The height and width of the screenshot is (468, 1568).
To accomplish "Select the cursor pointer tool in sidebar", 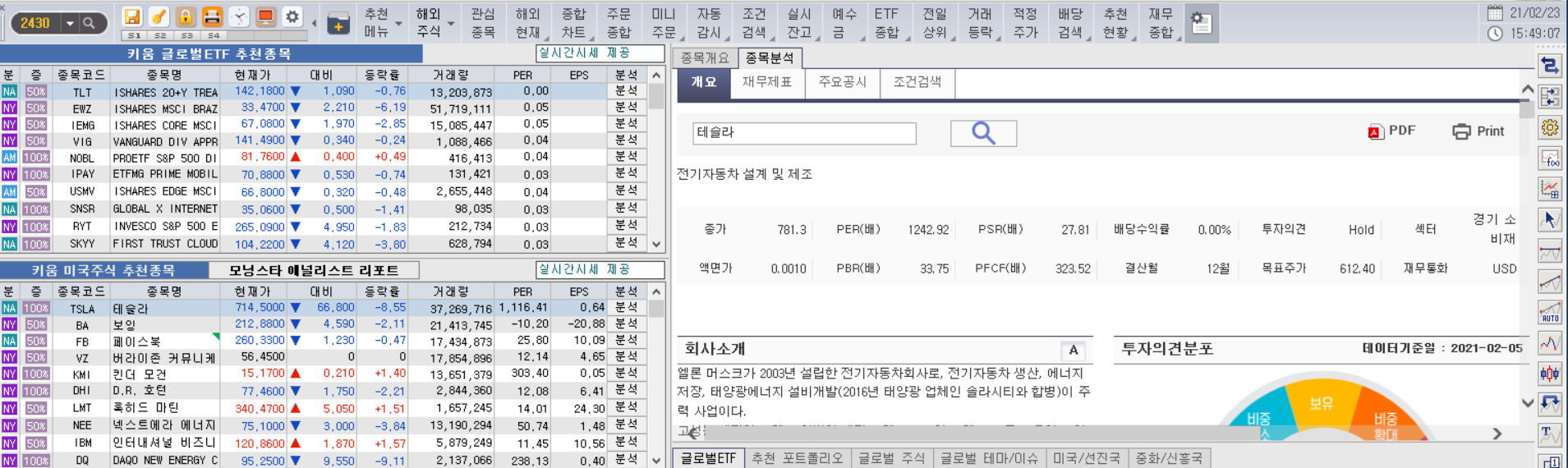I will (x=1550, y=220).
